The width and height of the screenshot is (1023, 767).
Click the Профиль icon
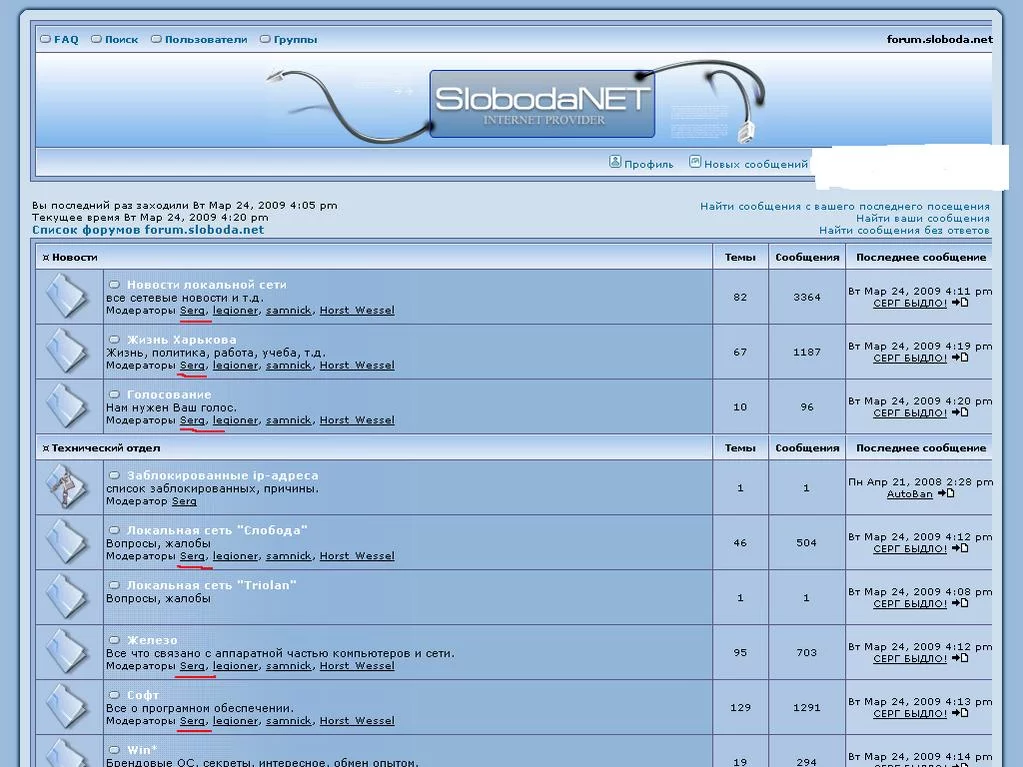pos(615,162)
